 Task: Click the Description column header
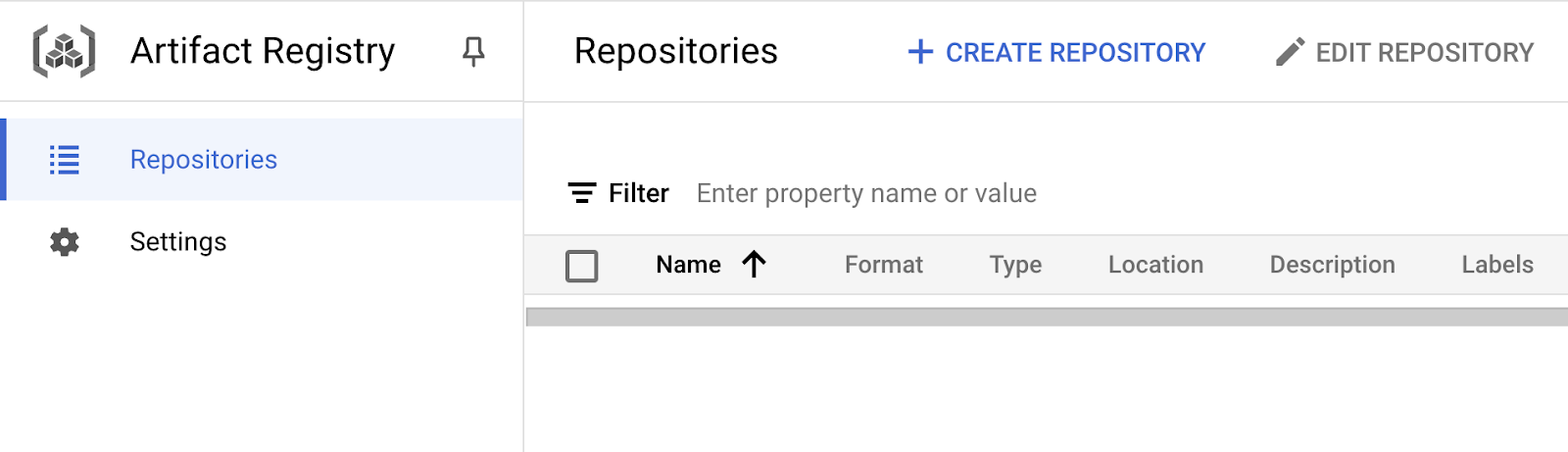[1332, 265]
